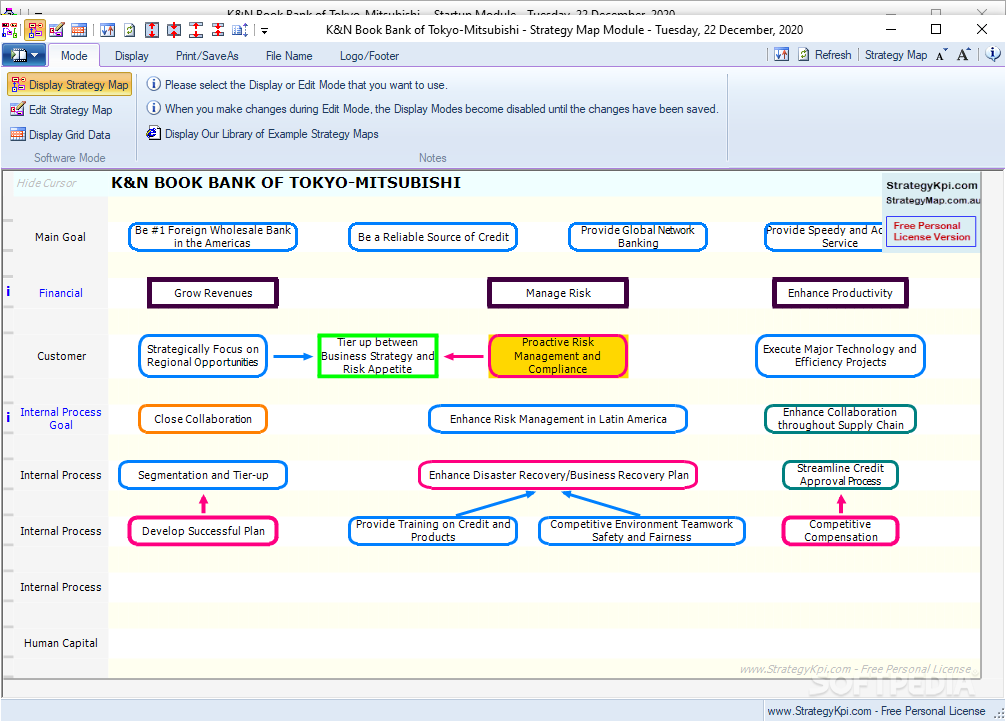This screenshot has height=722, width=1006.
Task: Click the Human Capital row label
Action: [x=61, y=643]
